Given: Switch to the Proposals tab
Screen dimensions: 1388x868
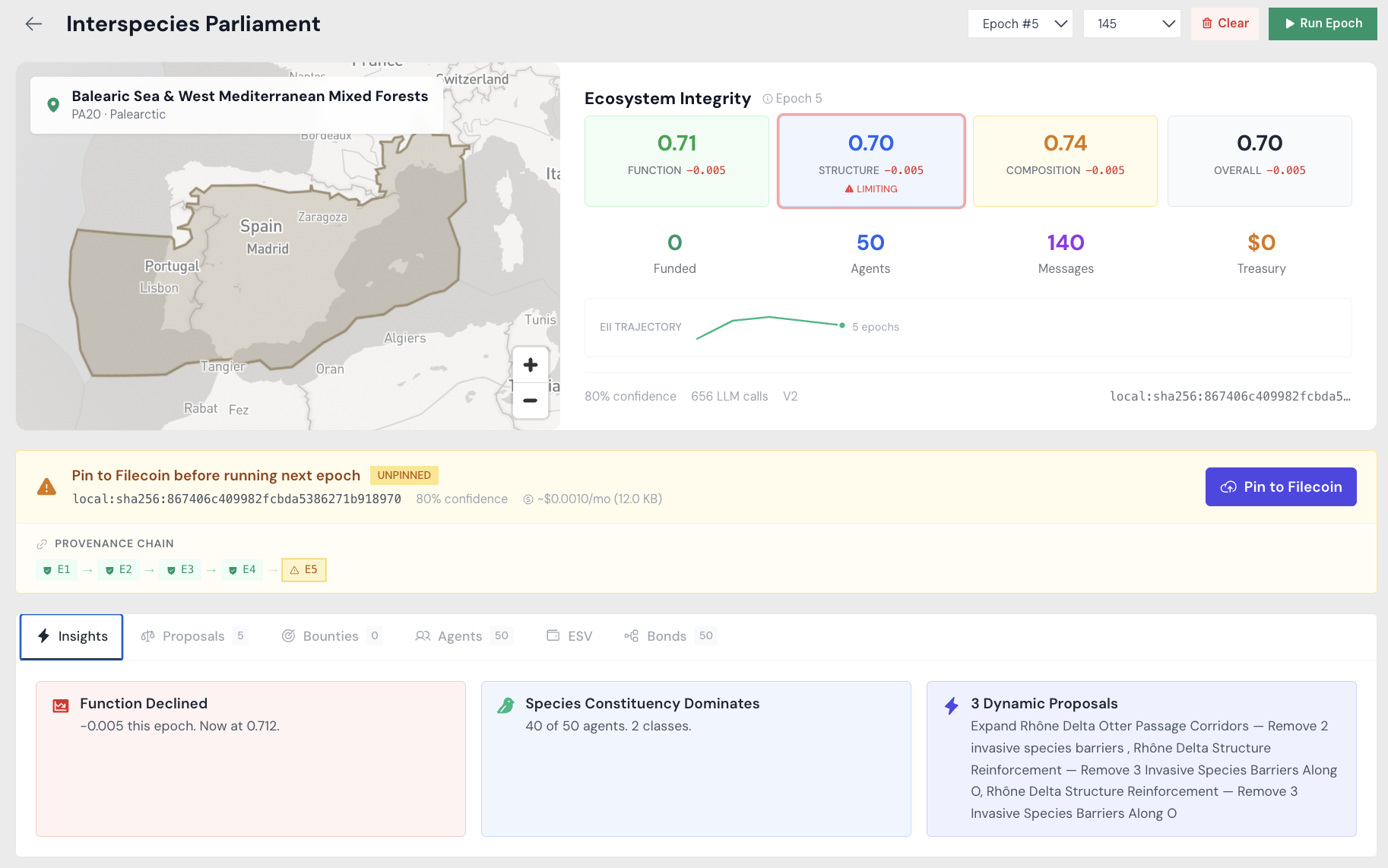Looking at the screenshot, I should pos(194,635).
